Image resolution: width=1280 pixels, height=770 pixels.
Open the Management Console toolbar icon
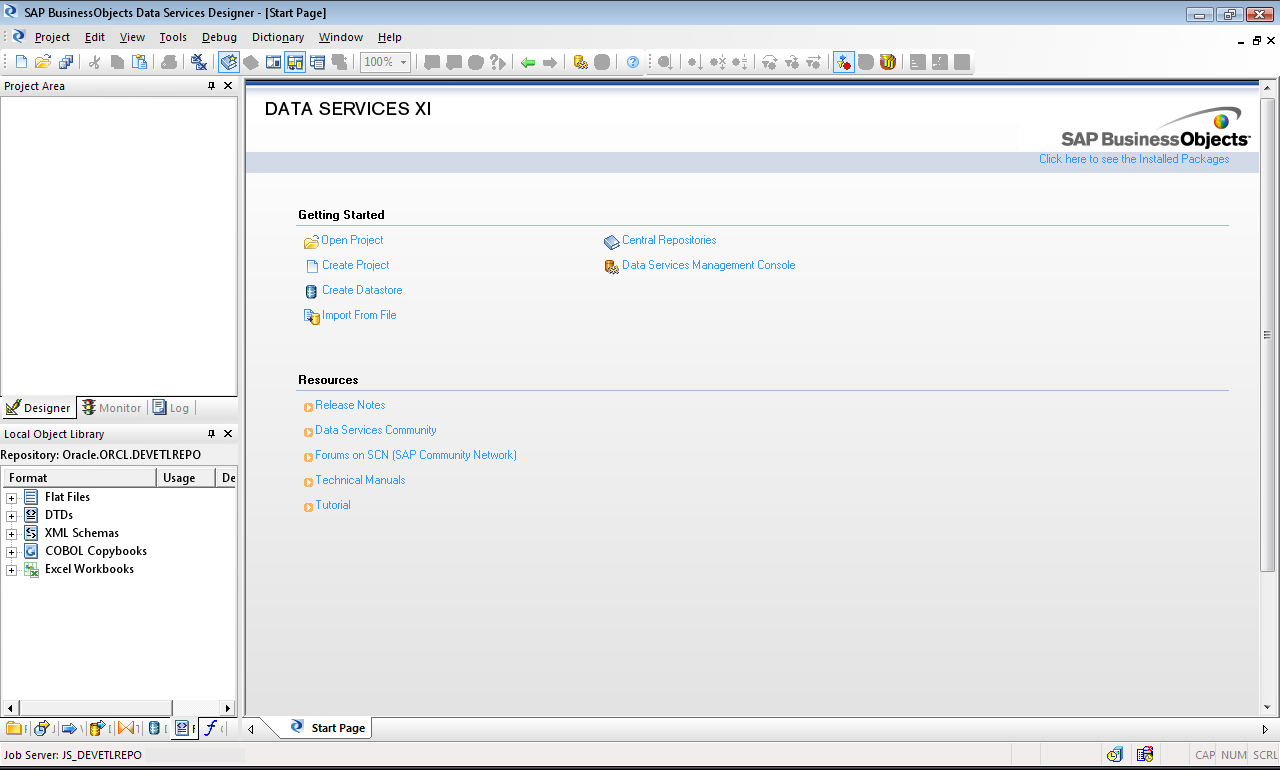580,62
